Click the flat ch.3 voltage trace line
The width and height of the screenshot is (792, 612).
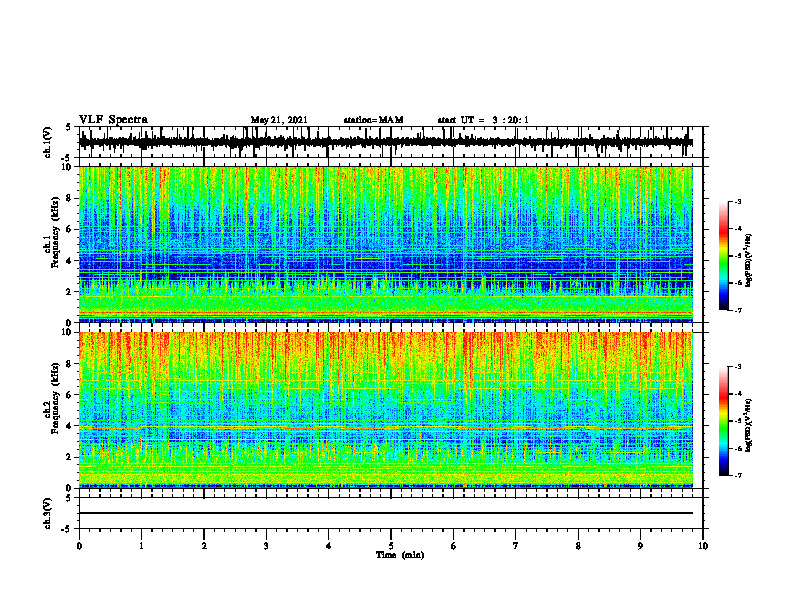385,513
